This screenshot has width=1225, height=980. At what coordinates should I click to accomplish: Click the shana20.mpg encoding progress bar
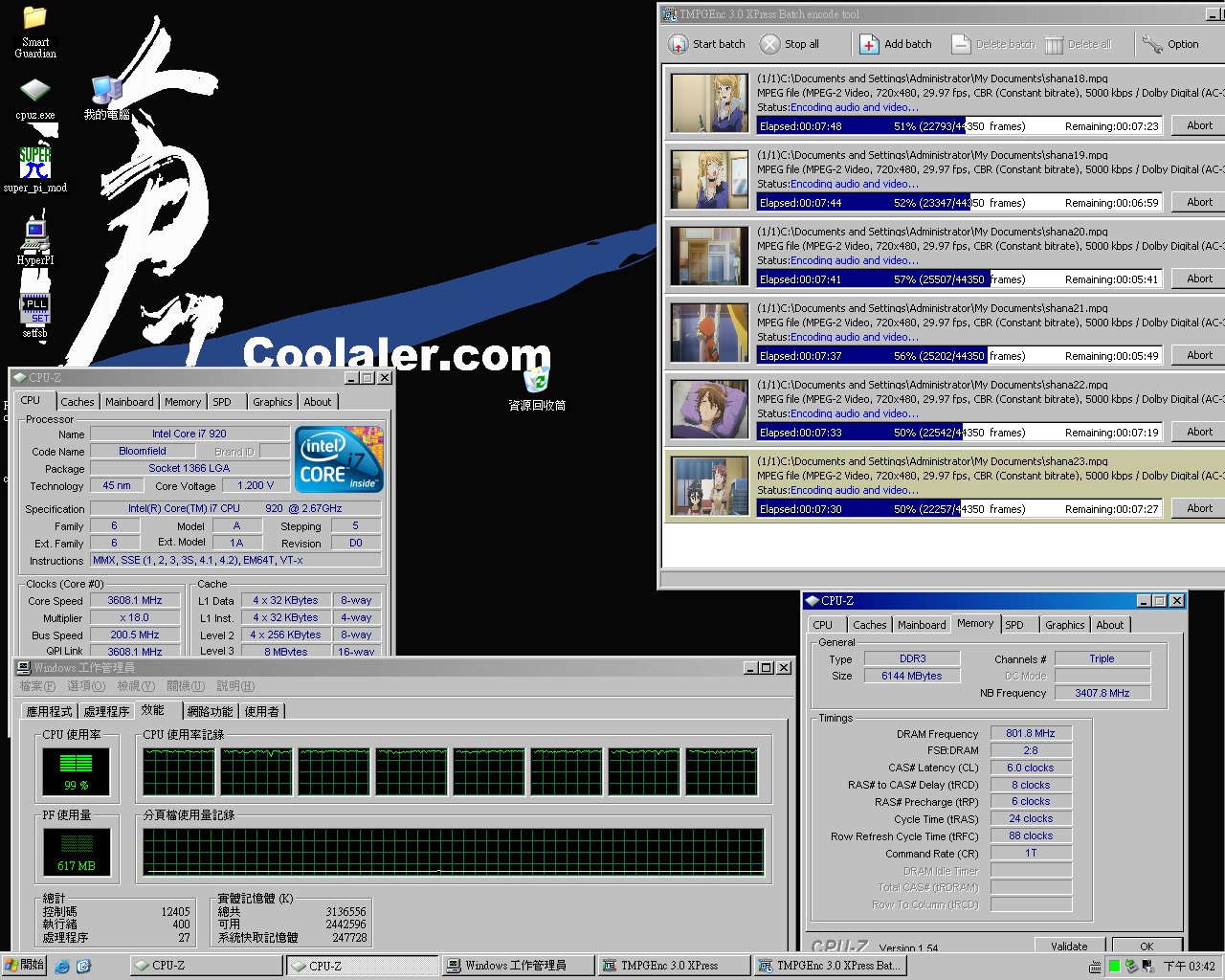(960, 279)
